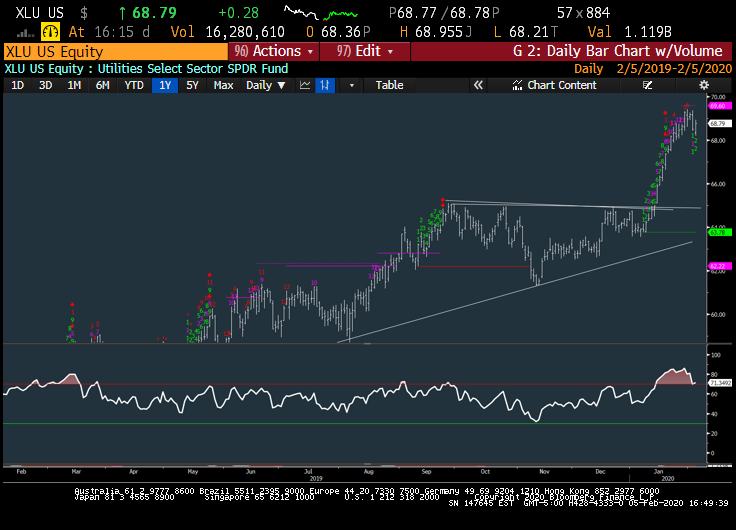The width and height of the screenshot is (736, 530).
Task: Click the Utilities Select Sector SPDR Fund label
Action: pyautogui.click(x=193, y=69)
